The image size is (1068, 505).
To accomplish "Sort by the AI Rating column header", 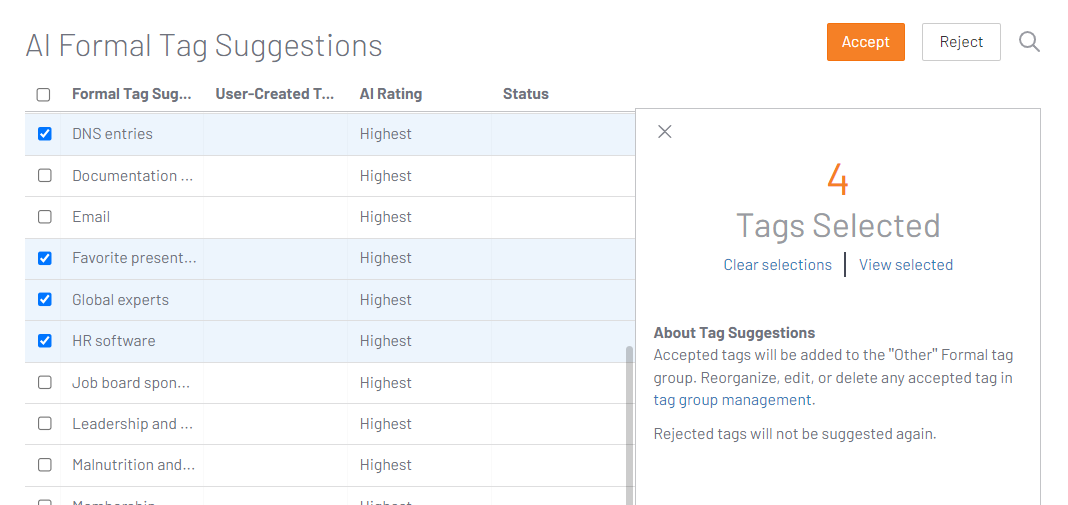I will [x=390, y=94].
